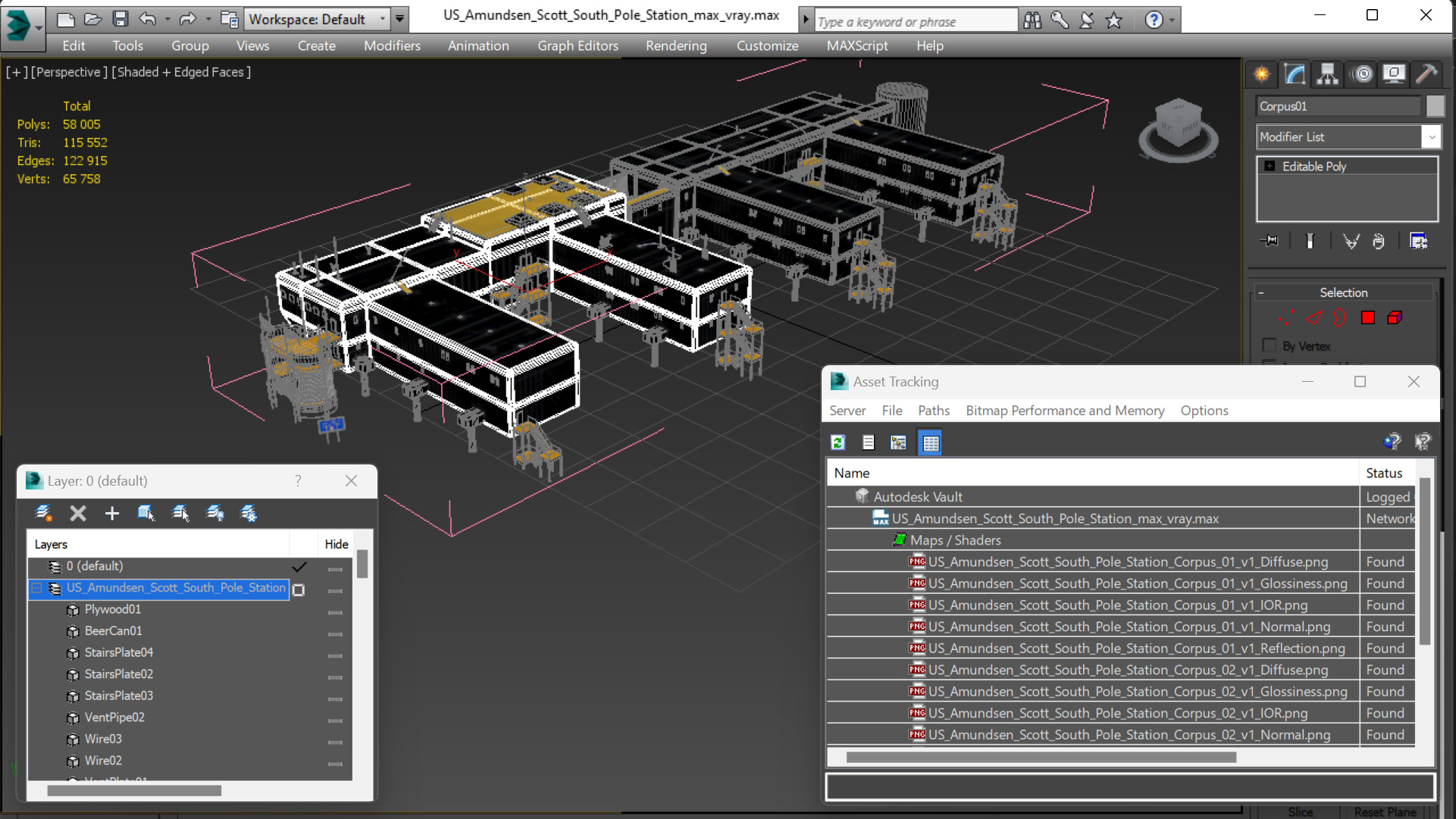
Task: Click the create new layer plus icon
Action: click(x=112, y=514)
